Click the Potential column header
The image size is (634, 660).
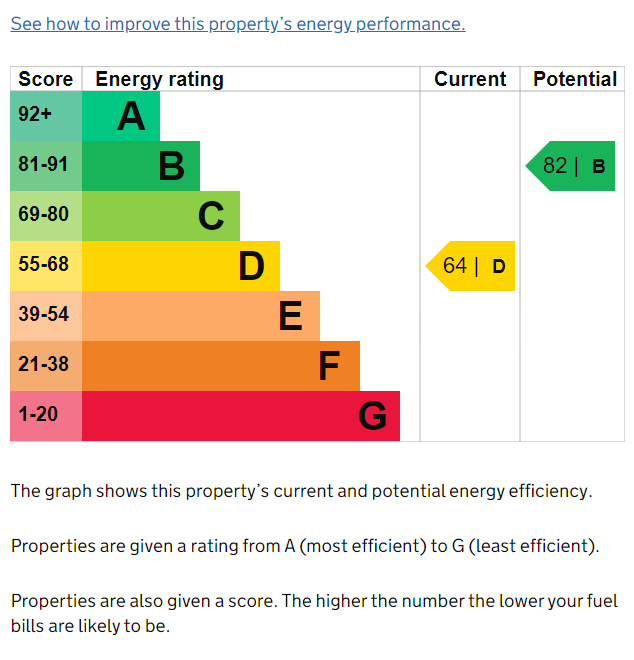tap(575, 79)
